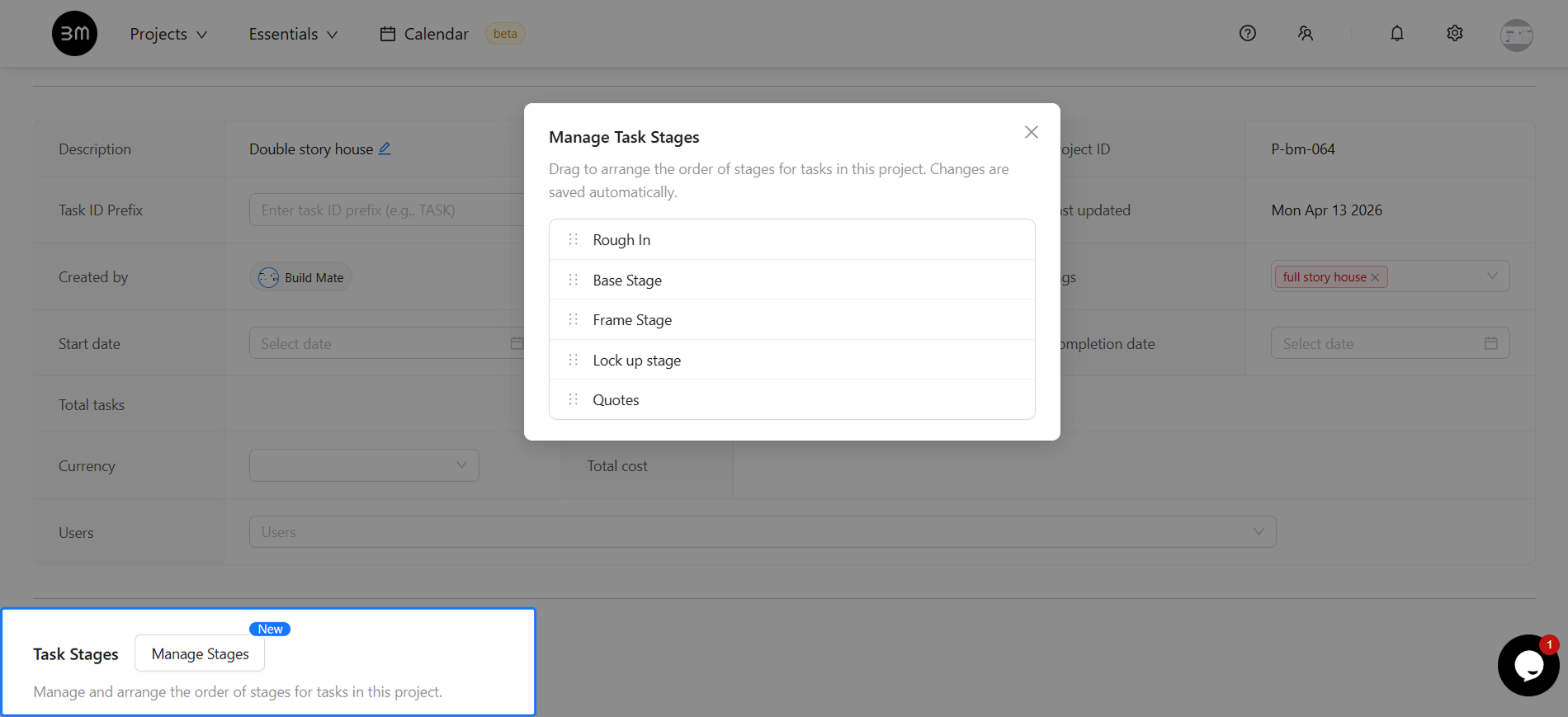The image size is (1568, 717).
Task: Open the Projects menu
Action: (168, 34)
